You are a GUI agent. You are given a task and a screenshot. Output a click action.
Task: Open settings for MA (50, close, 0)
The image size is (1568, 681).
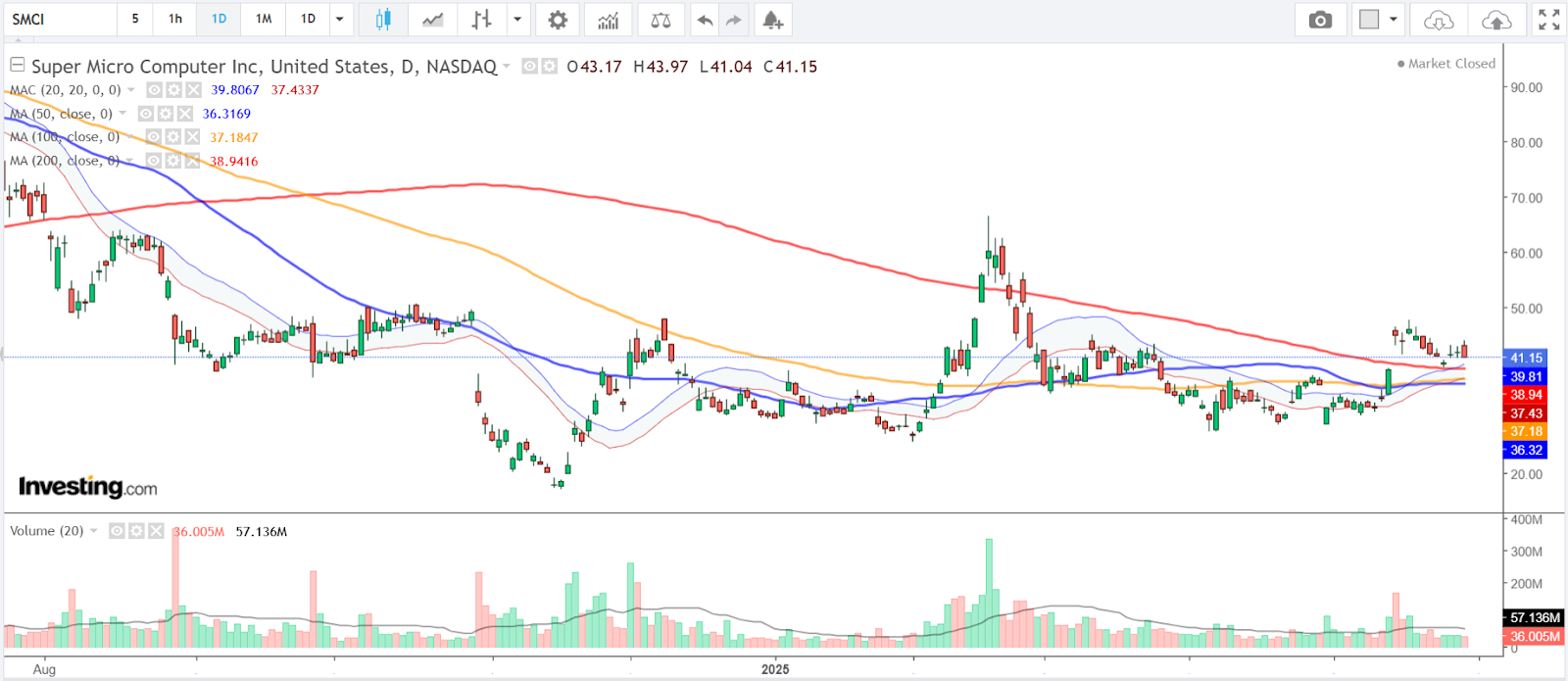(165, 114)
